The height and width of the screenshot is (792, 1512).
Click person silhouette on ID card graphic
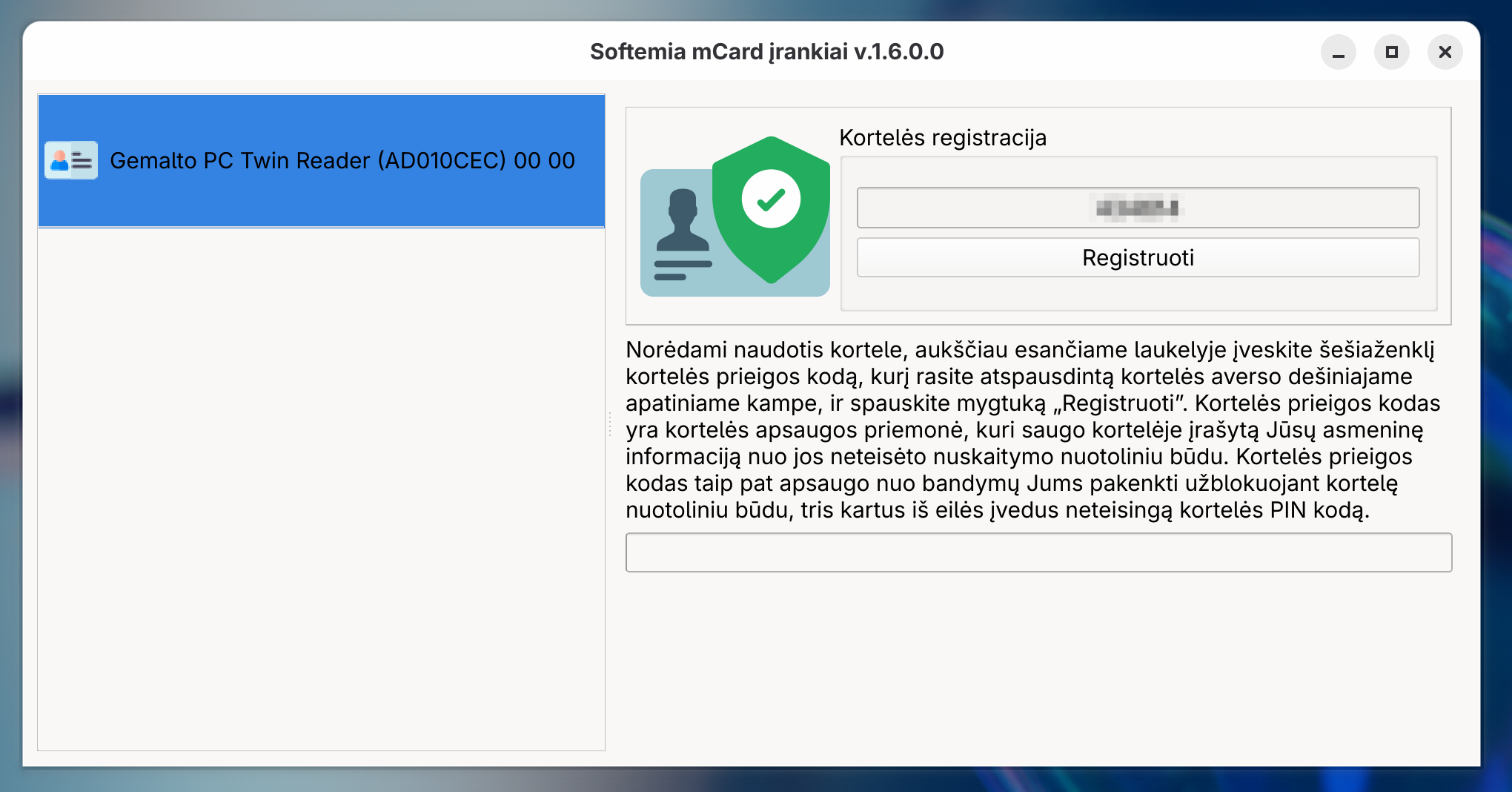coord(681,221)
